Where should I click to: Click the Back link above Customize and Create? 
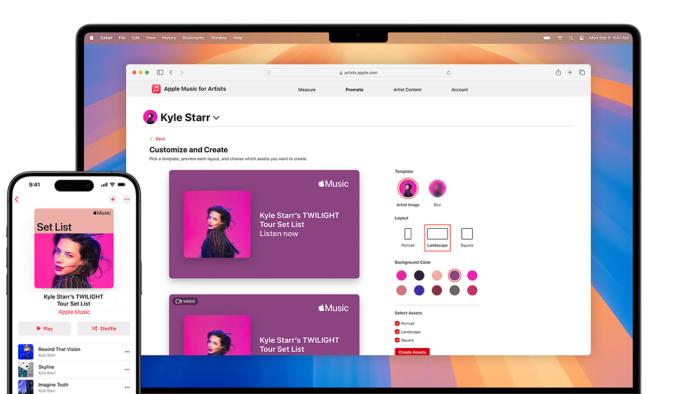(158, 139)
